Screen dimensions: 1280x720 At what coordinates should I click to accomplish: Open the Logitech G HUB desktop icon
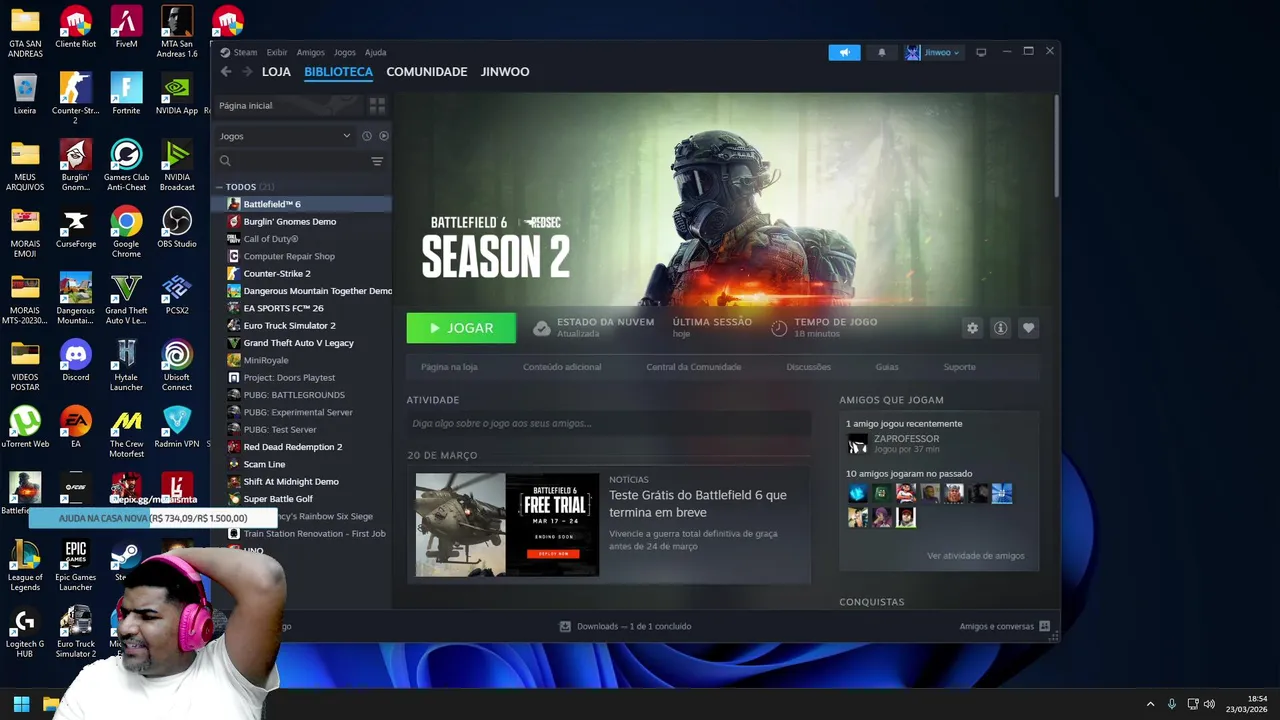(x=25, y=633)
